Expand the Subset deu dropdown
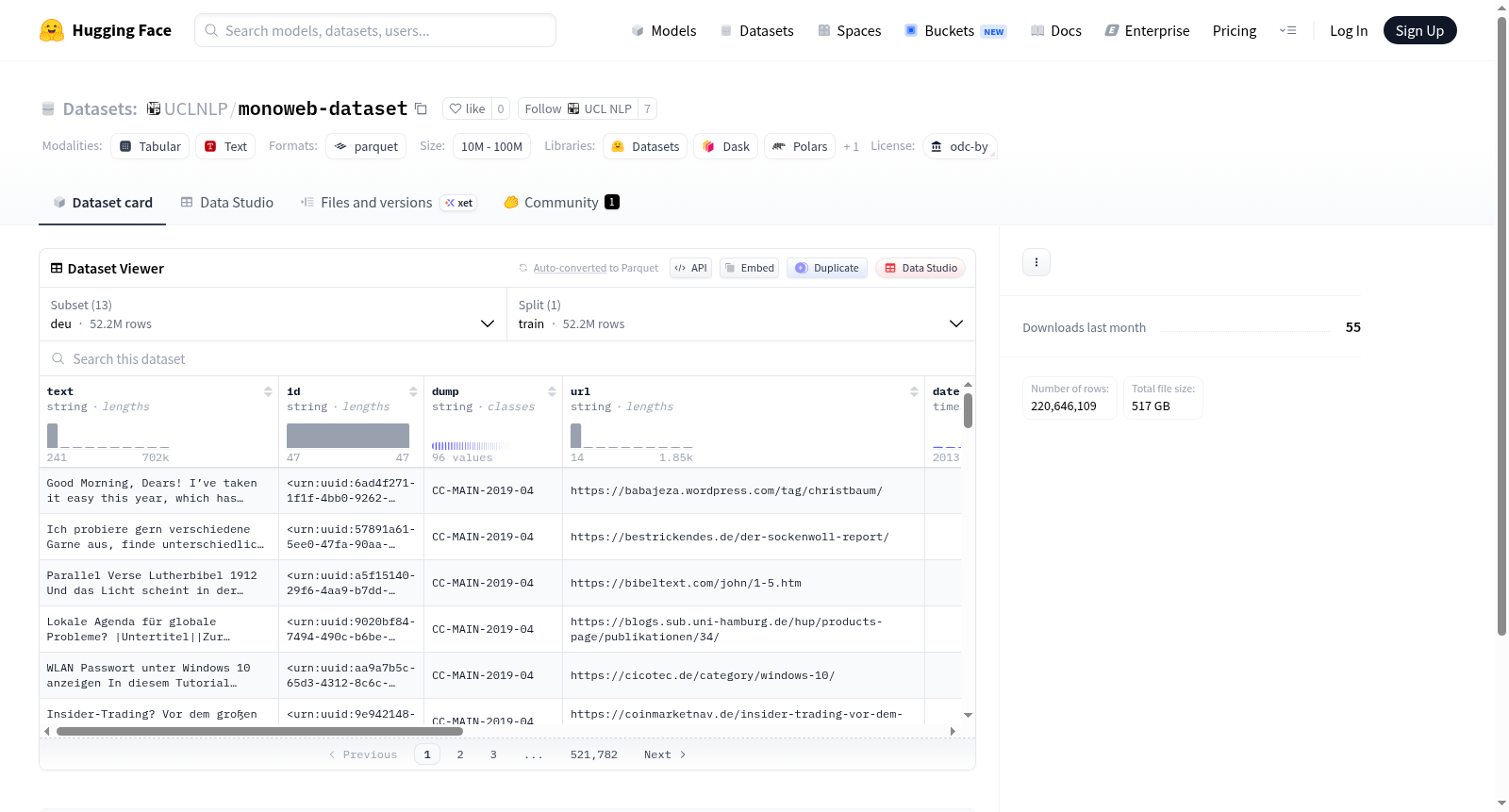Image resolution: width=1509 pixels, height=812 pixels. pyautogui.click(x=274, y=315)
